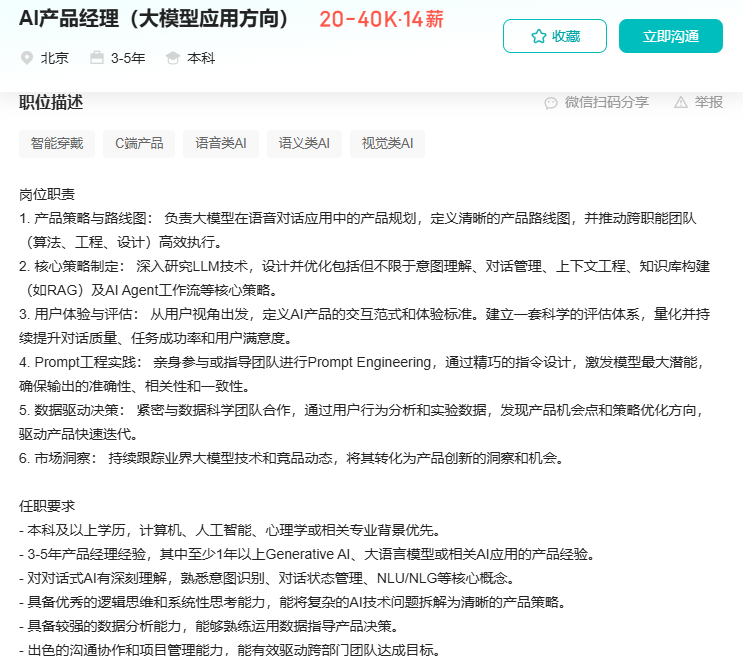The image size is (743, 656).
Task: Click the line starting 5. 数据驱动决策
Action: [361, 410]
